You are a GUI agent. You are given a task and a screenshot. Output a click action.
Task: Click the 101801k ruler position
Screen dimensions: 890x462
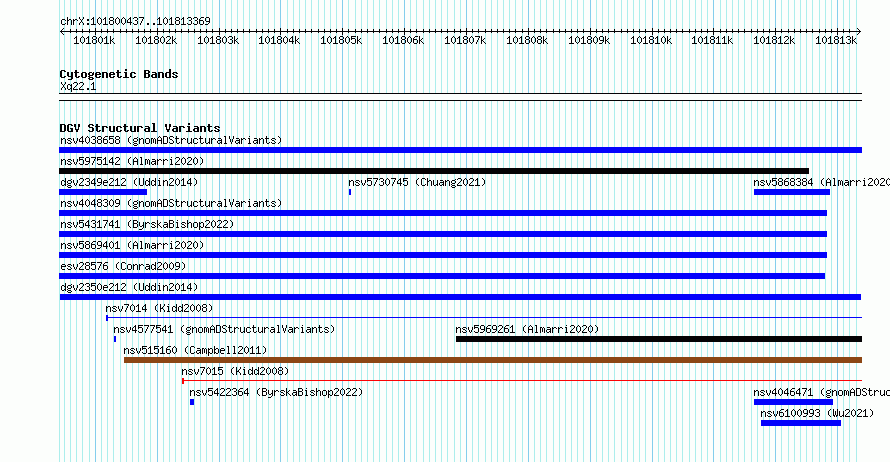pos(94,40)
